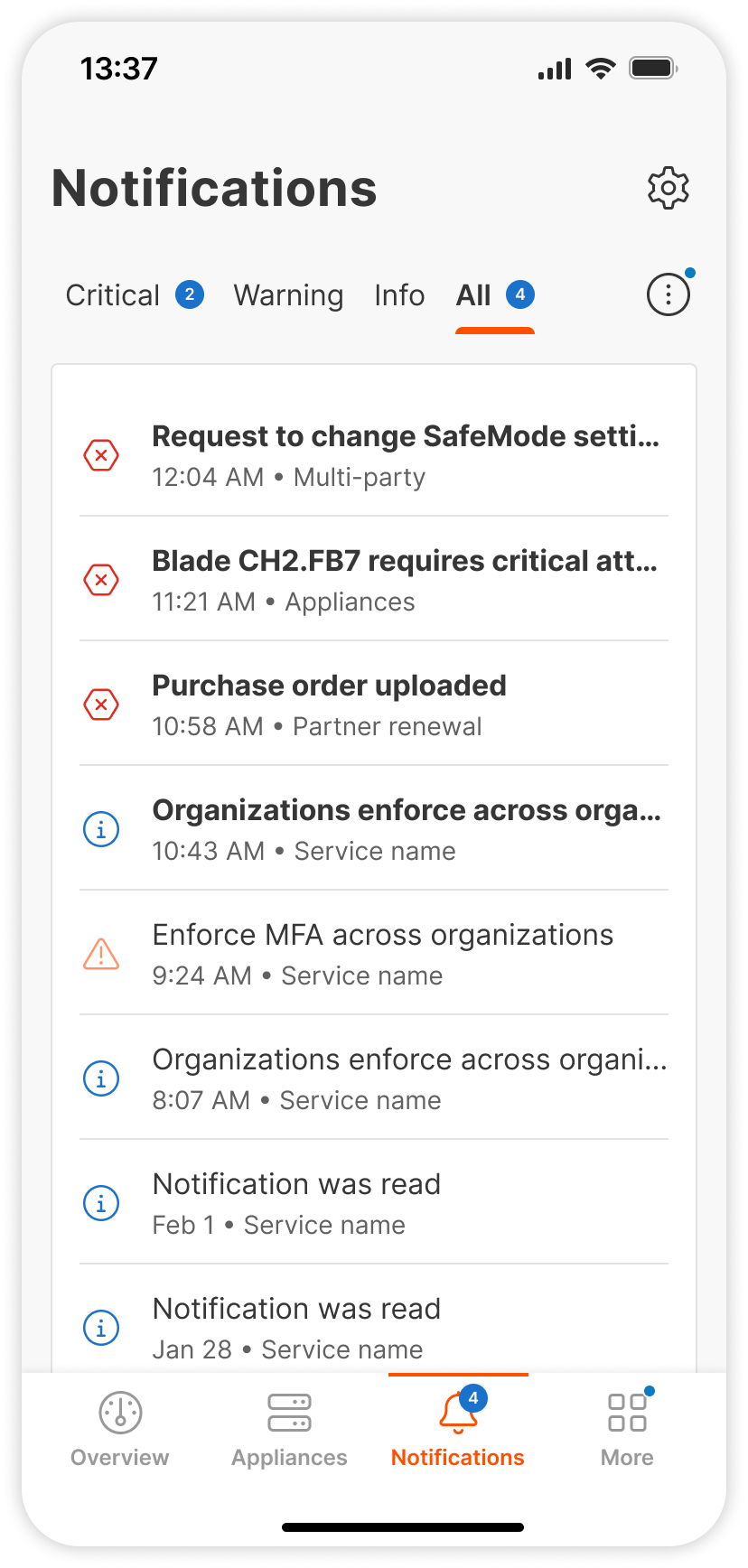Open the Appliances section
The height and width of the screenshot is (1568, 748).
[289, 1429]
